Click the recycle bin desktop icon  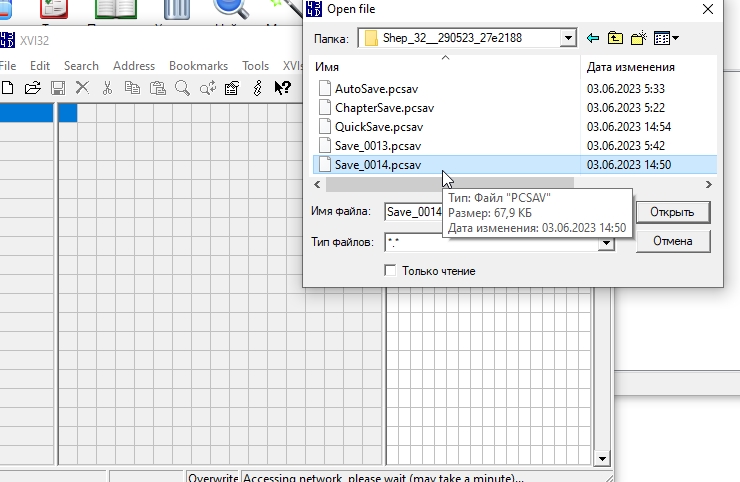tap(177, 9)
